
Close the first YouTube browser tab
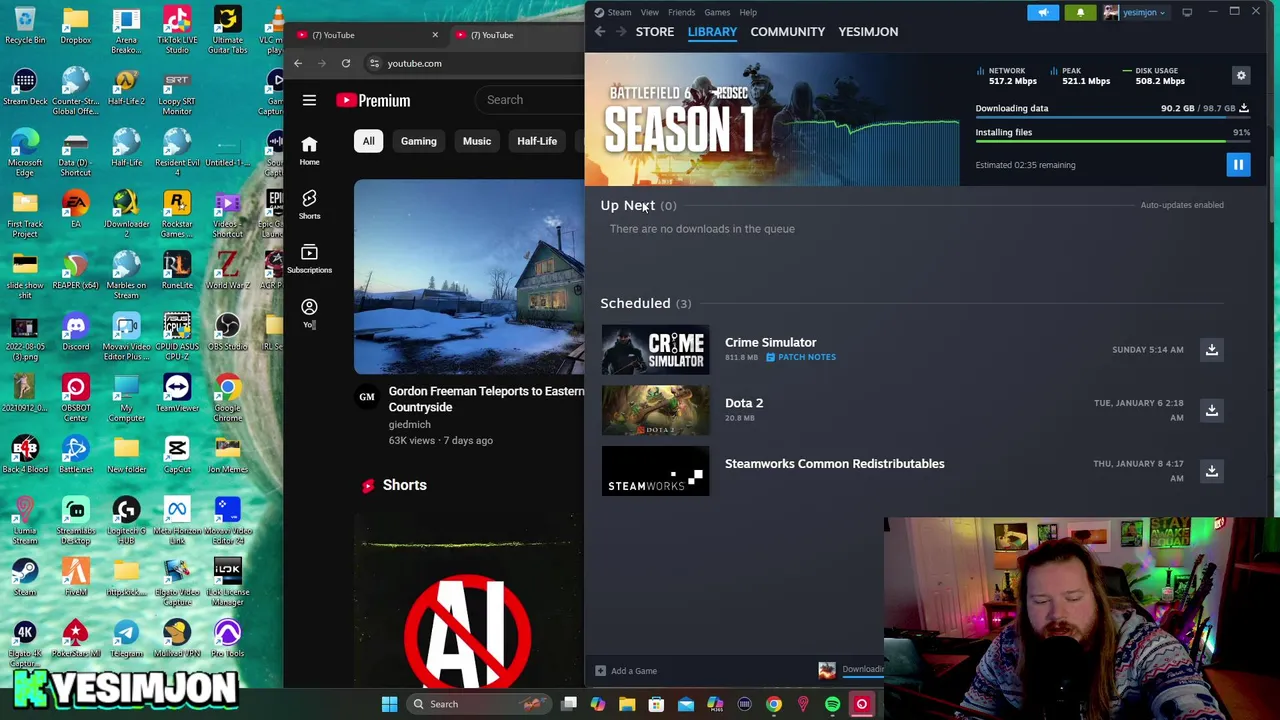pyautogui.click(x=435, y=35)
